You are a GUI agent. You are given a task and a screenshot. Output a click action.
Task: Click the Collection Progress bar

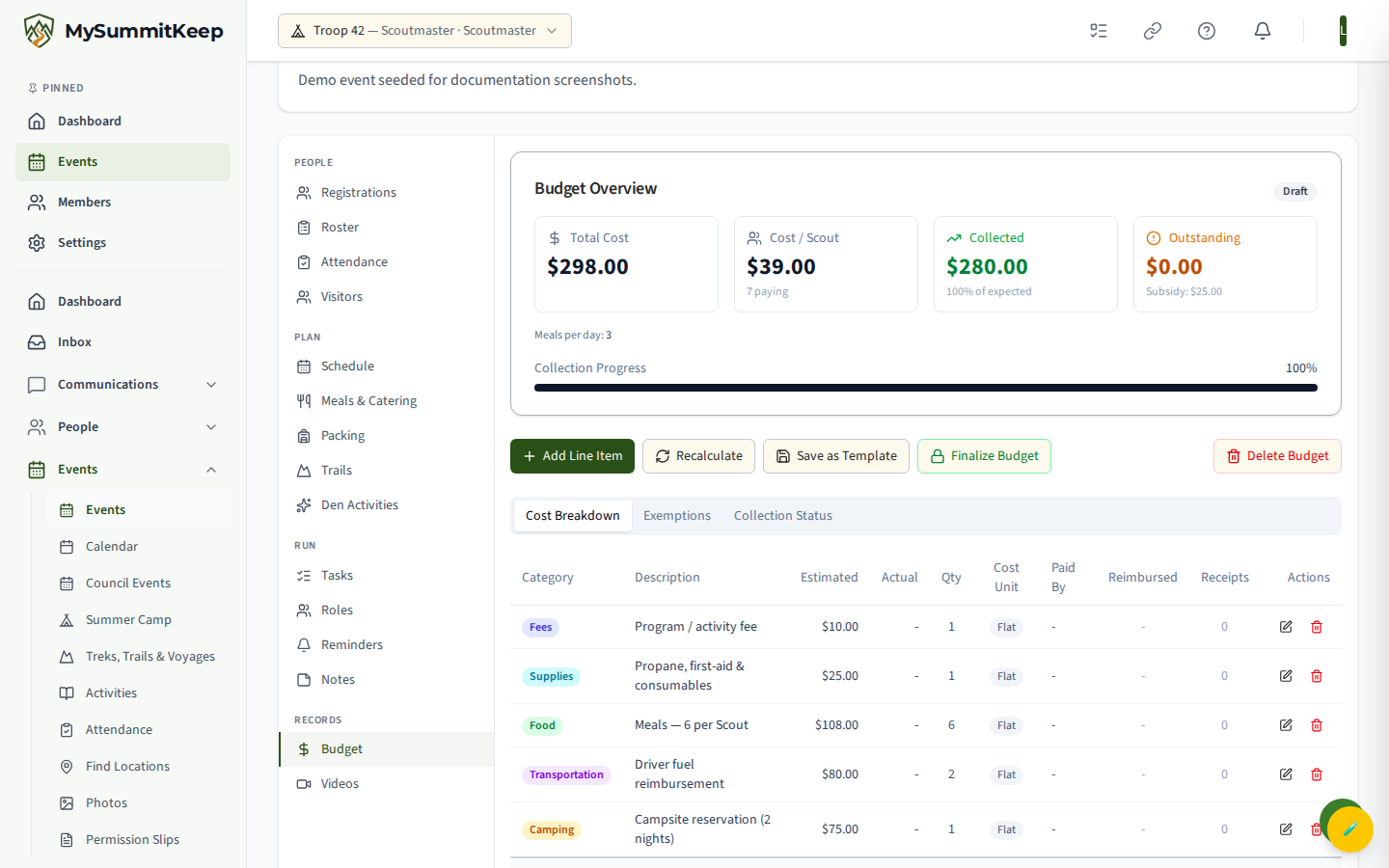(x=926, y=388)
